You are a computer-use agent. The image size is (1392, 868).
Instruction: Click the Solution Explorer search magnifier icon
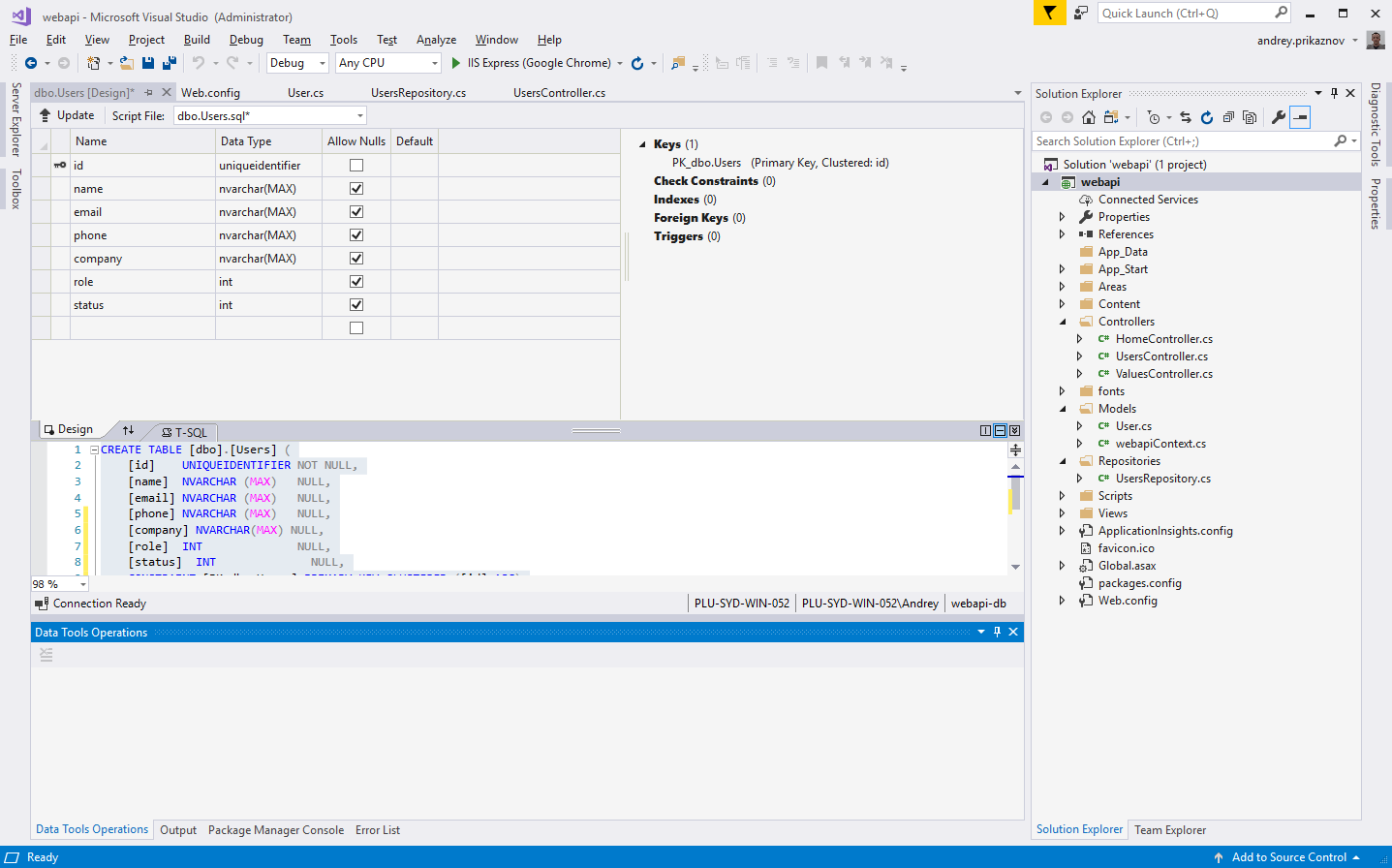1341,141
